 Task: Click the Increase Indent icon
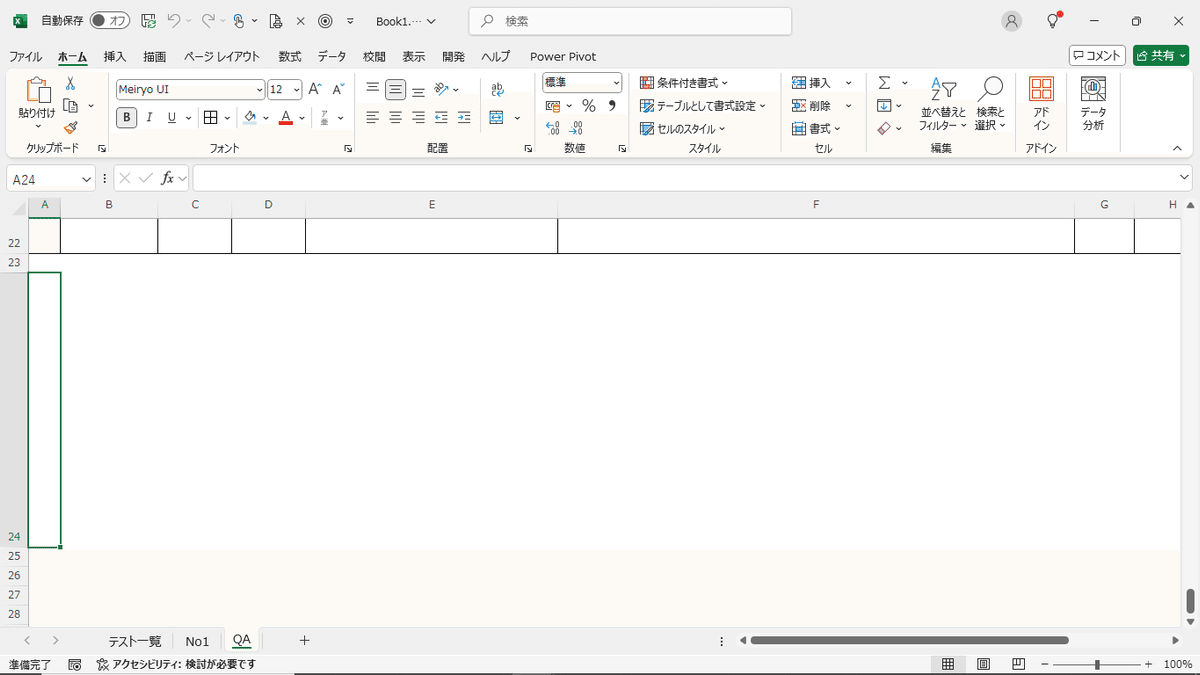click(464, 117)
